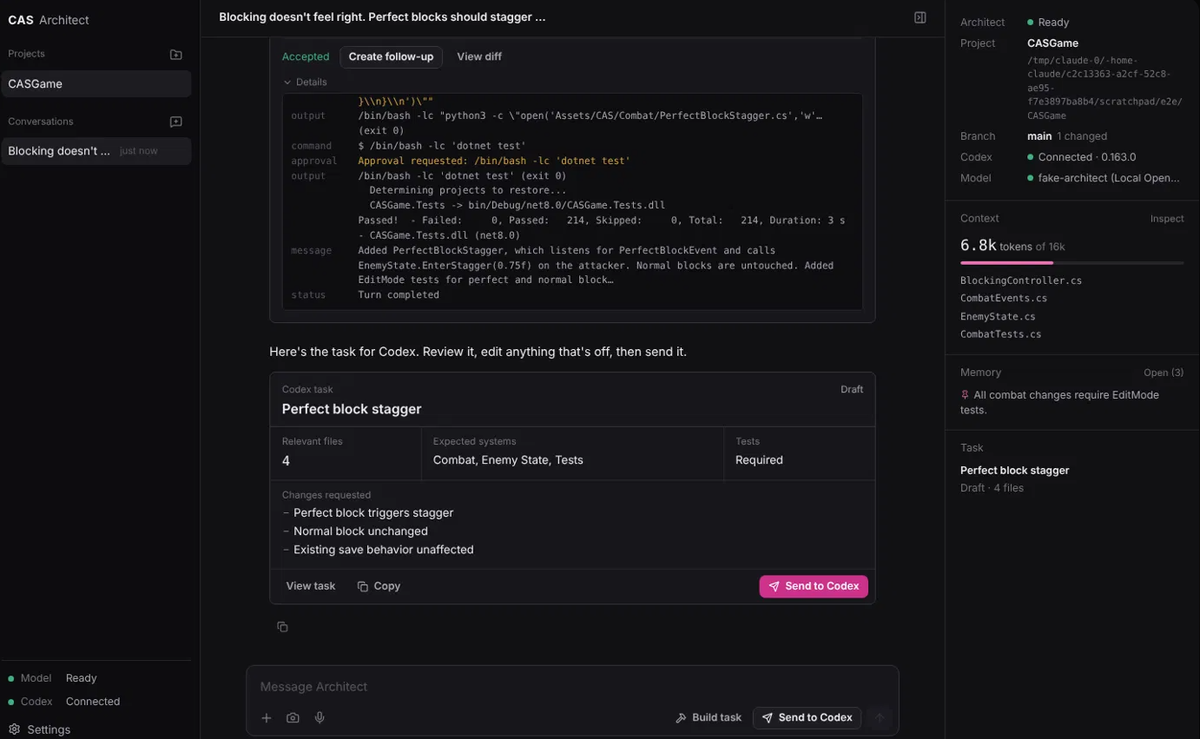Click the plus attach icon in the composer
The image size is (1200, 739).
click(x=267, y=718)
